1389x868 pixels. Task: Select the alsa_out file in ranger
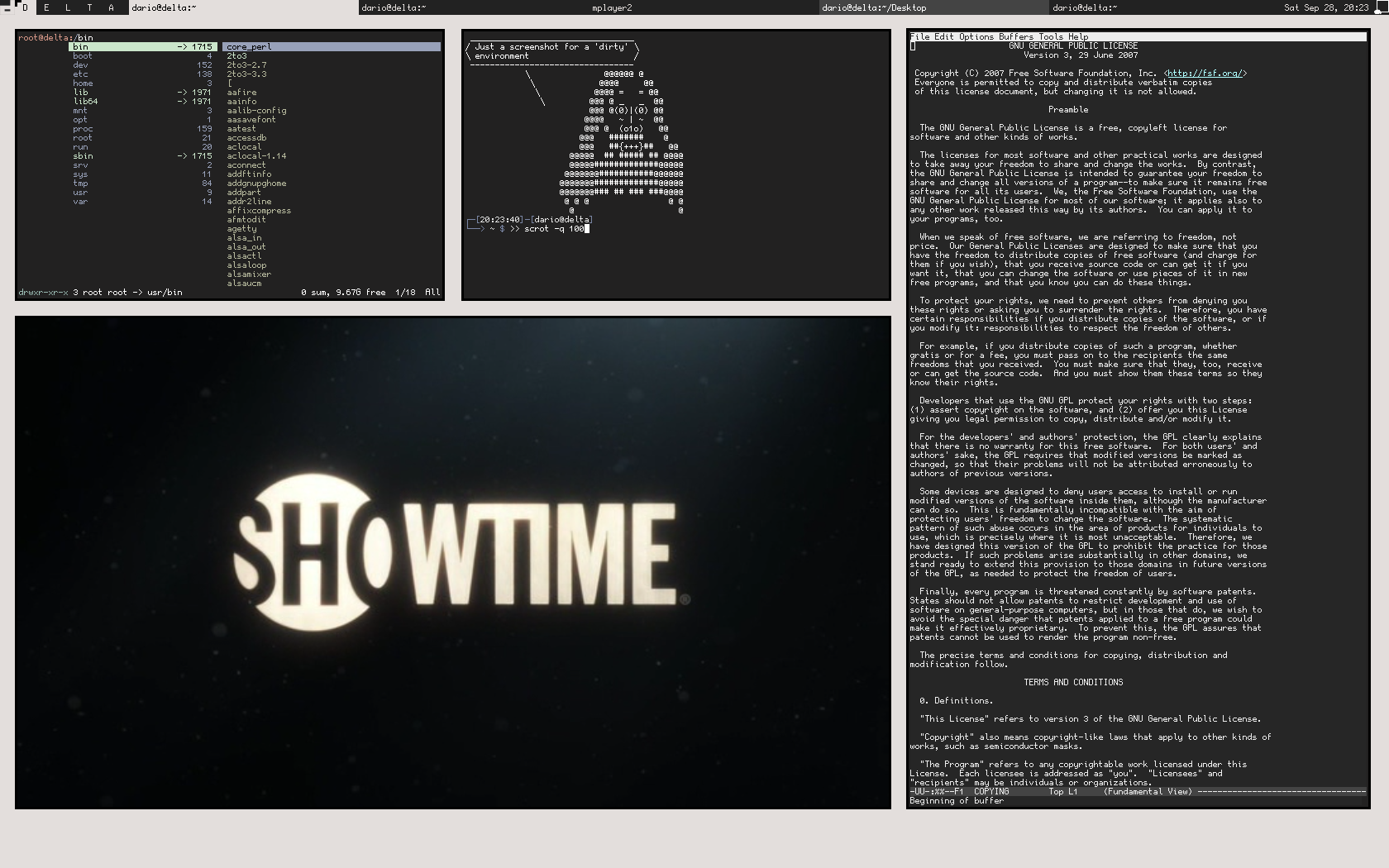click(246, 247)
